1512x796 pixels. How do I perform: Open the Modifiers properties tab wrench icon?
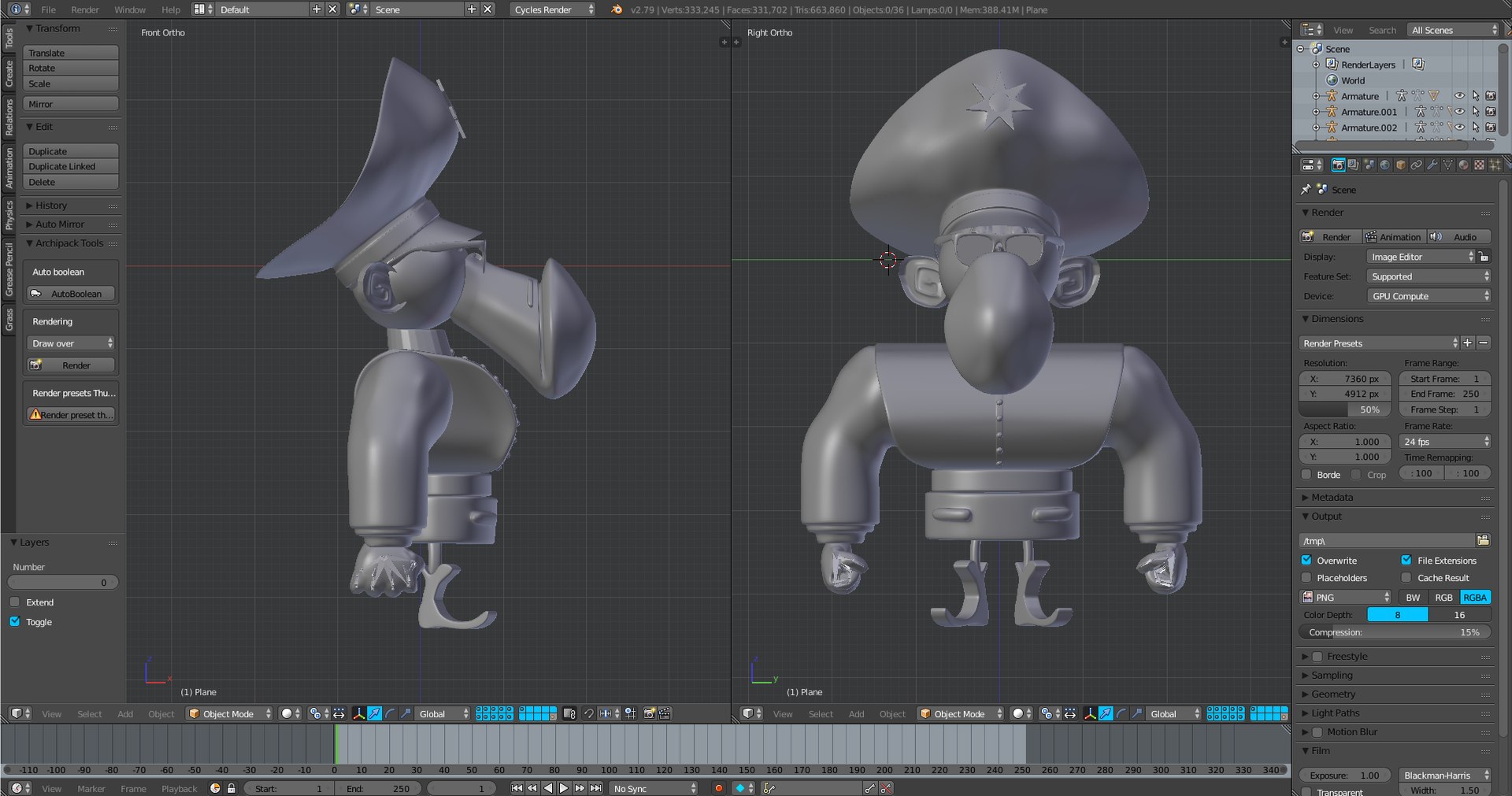tap(1432, 165)
